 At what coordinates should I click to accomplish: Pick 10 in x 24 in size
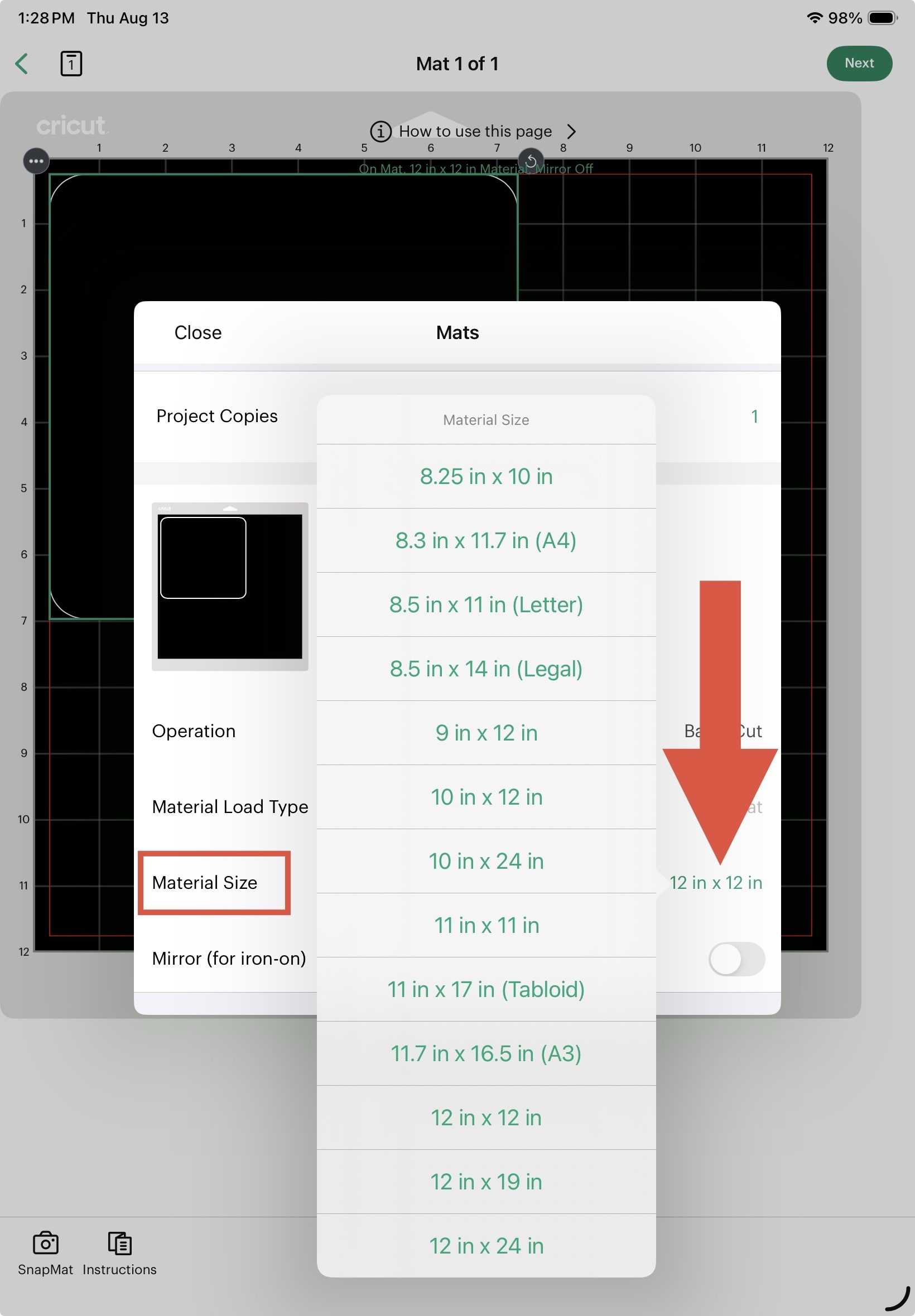(486, 861)
